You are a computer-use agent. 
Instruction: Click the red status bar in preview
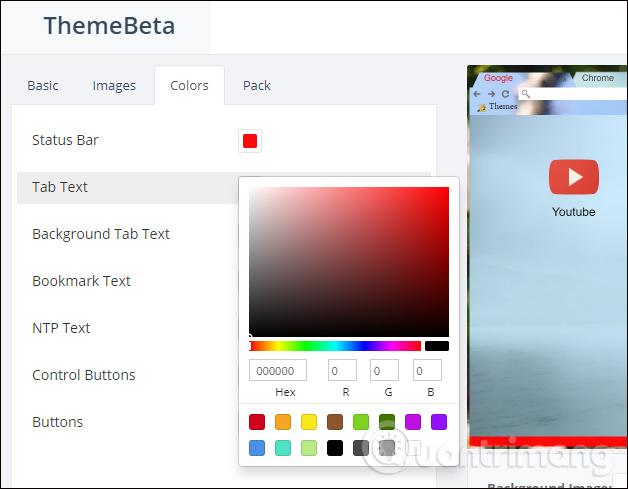[548, 441]
